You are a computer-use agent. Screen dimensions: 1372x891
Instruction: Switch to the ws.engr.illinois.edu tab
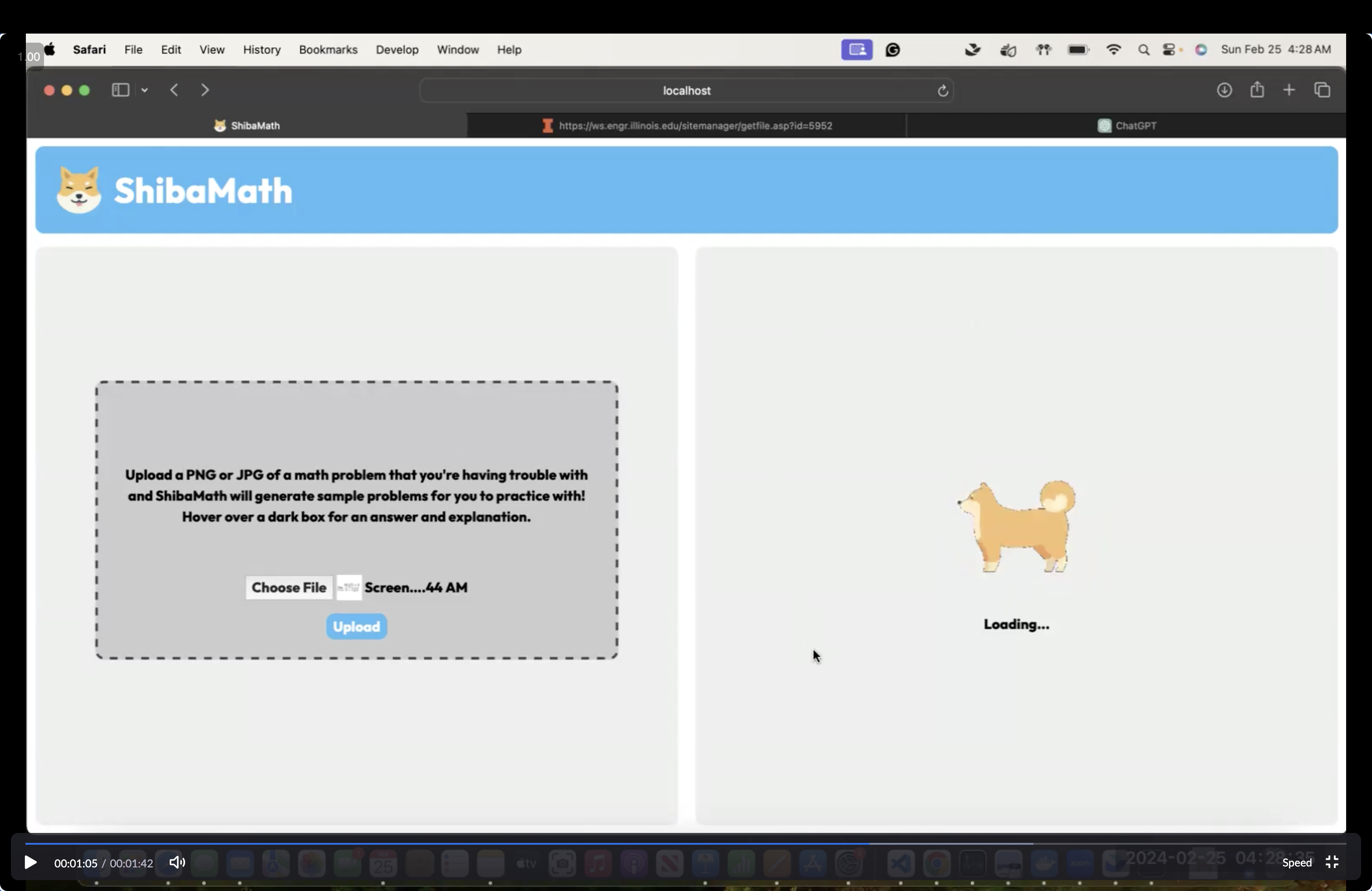(x=686, y=126)
